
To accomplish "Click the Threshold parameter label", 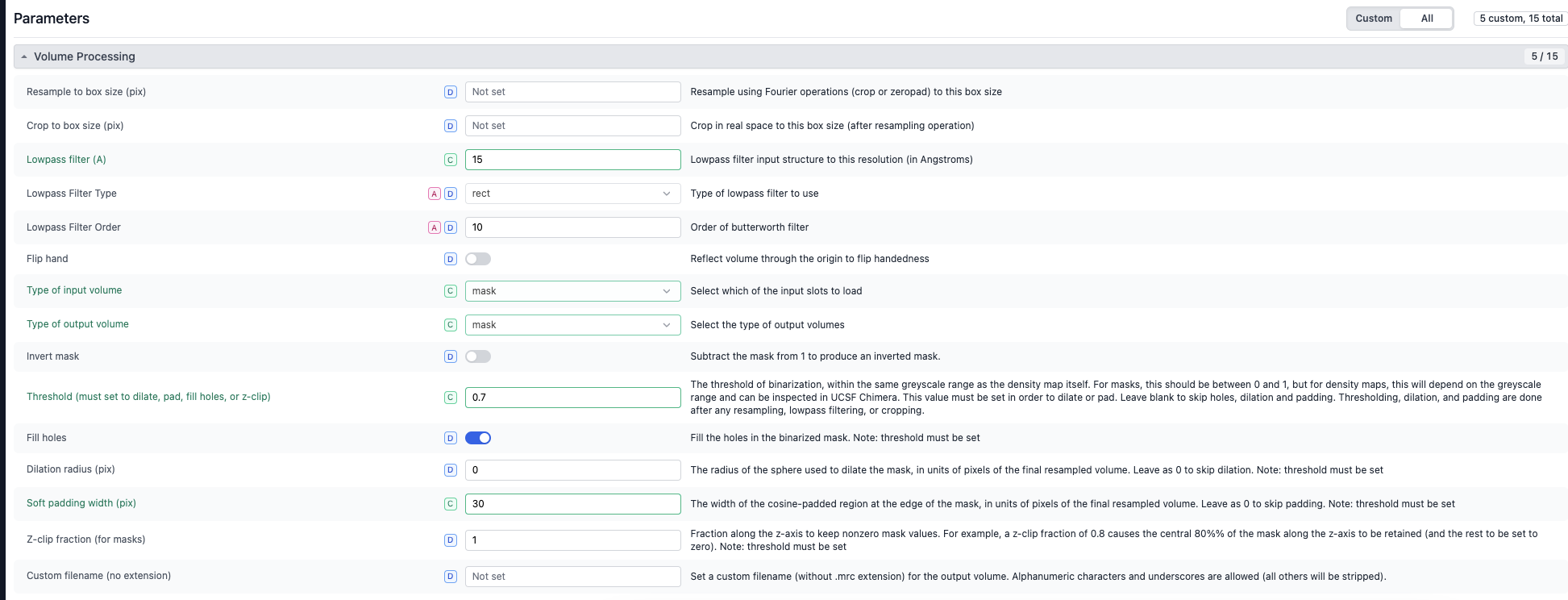I will (x=148, y=397).
